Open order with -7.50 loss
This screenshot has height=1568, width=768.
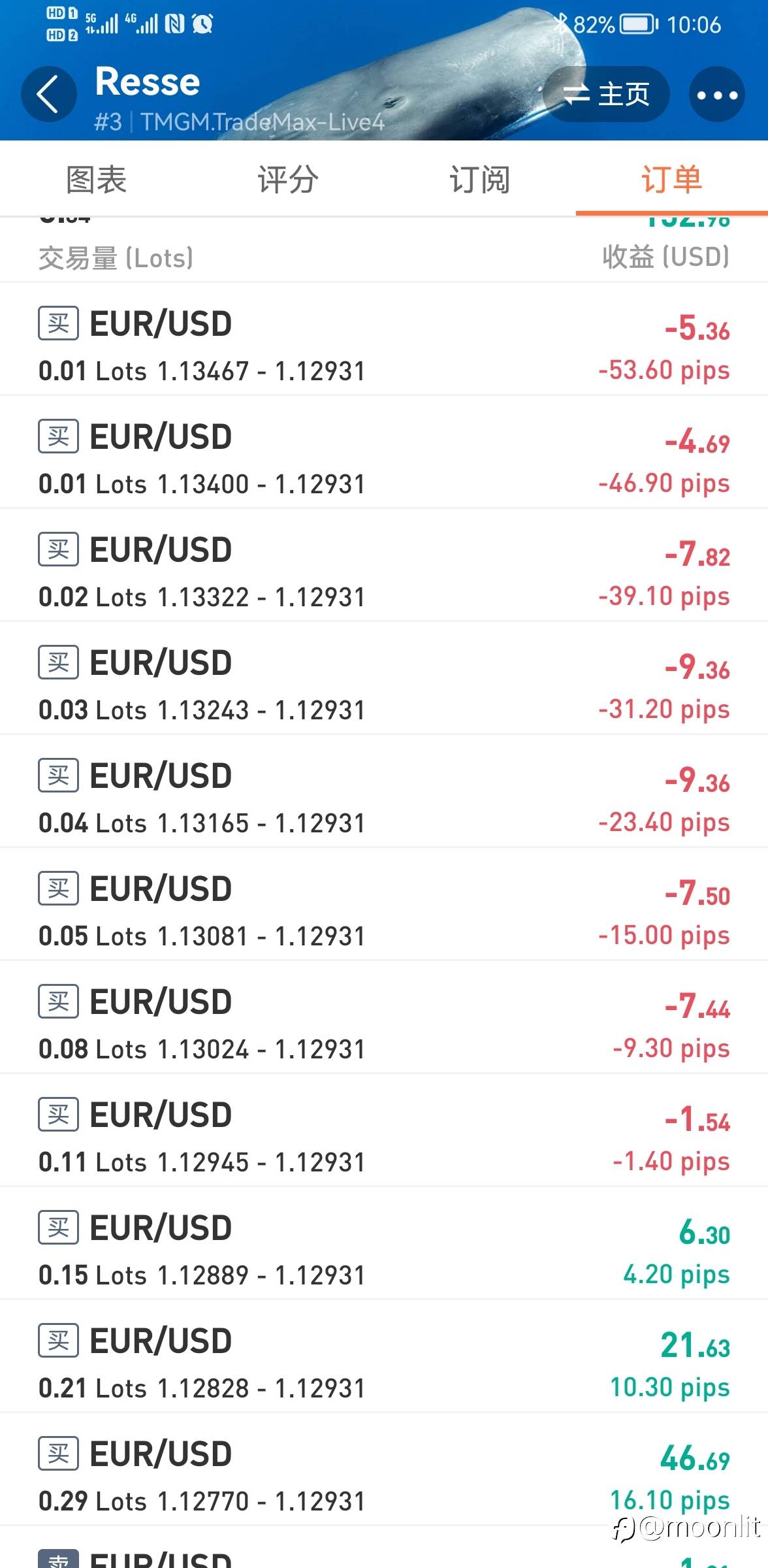pos(384,904)
